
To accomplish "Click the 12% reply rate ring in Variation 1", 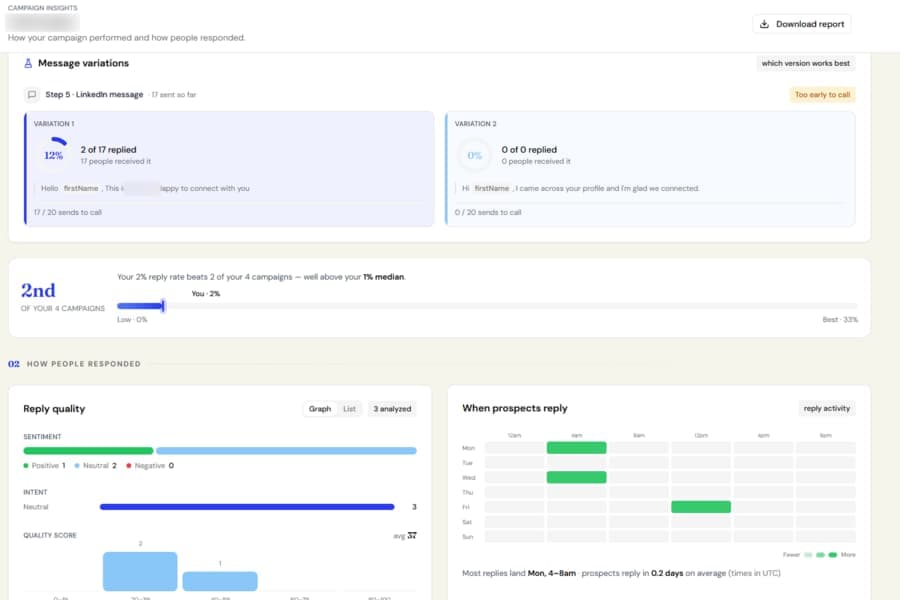I will [53, 155].
